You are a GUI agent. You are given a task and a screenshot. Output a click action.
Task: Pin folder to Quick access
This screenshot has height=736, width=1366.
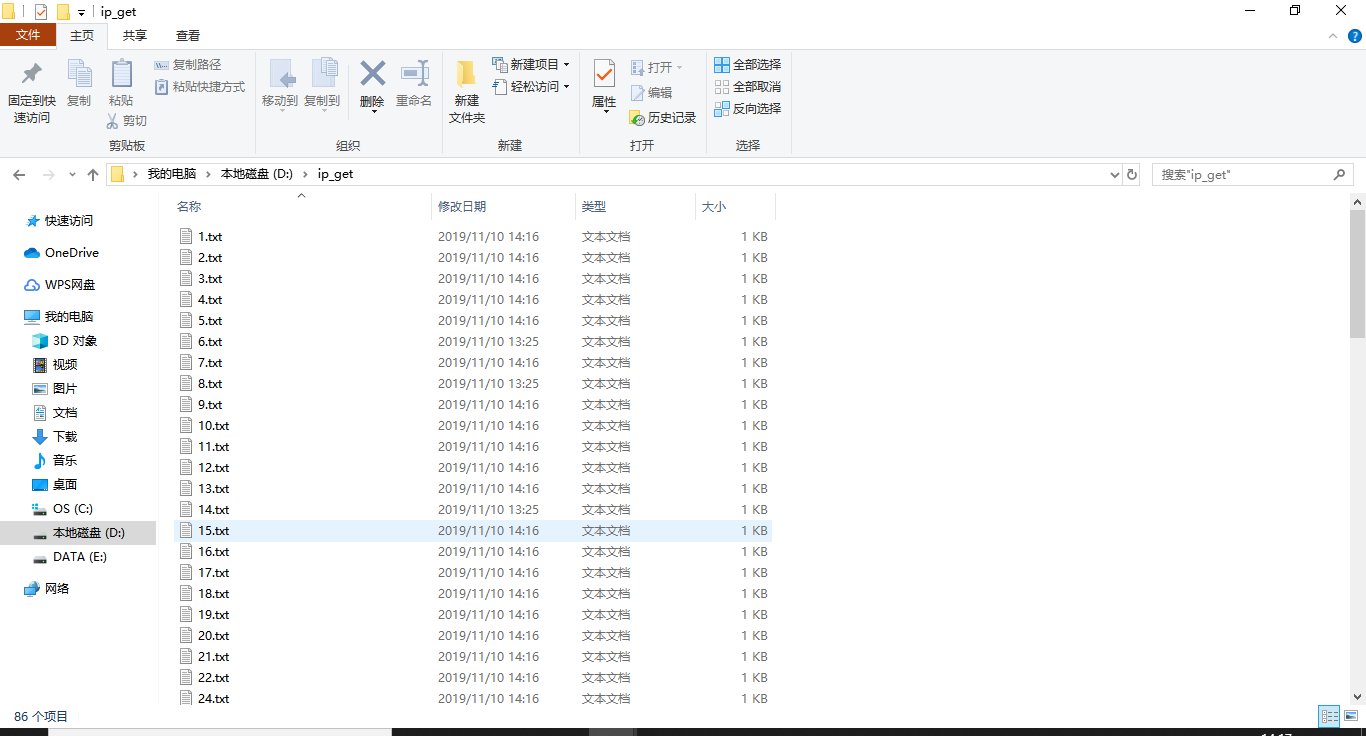point(31,92)
